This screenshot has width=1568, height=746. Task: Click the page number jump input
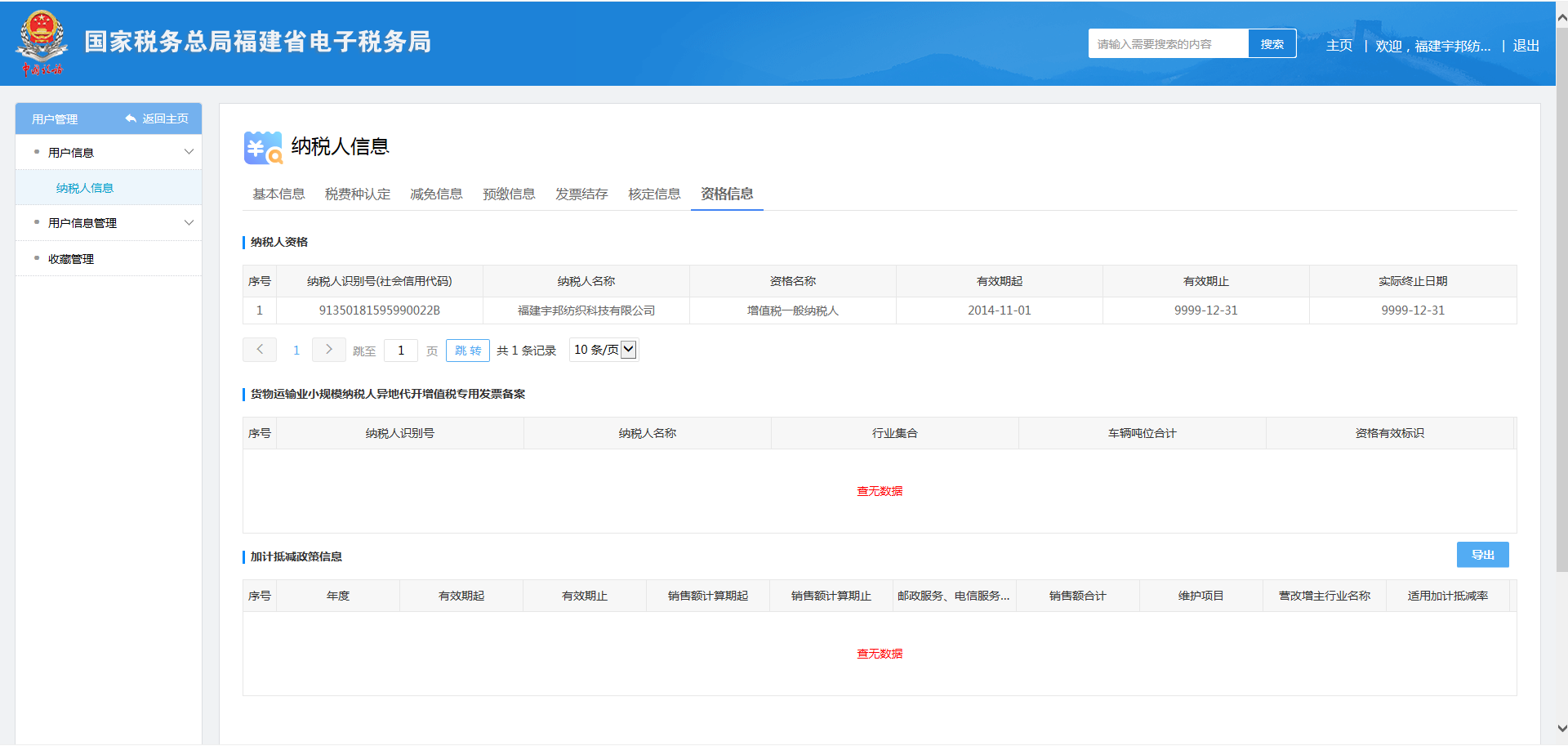click(401, 351)
